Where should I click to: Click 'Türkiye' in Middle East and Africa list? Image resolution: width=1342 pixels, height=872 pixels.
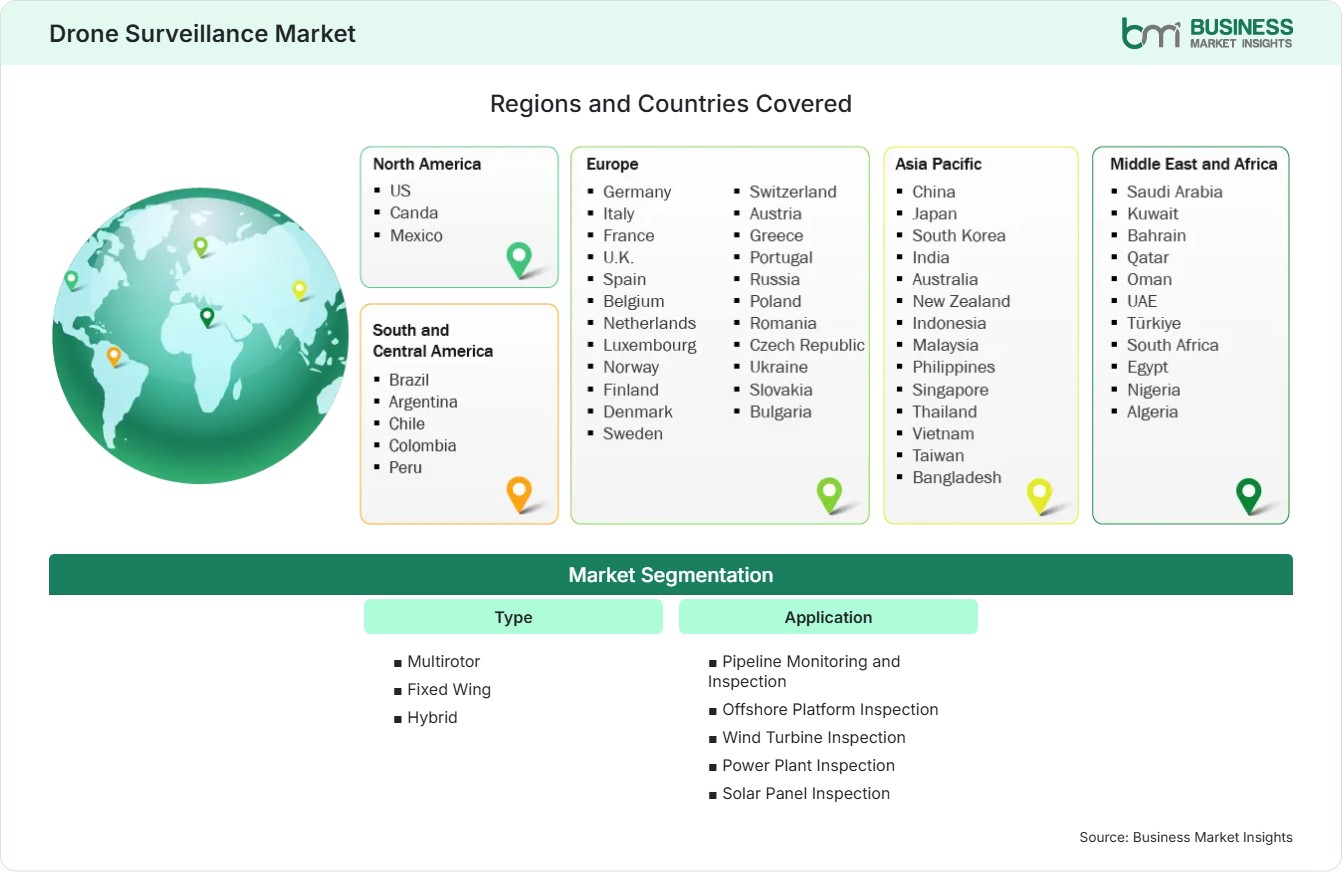1154,324
